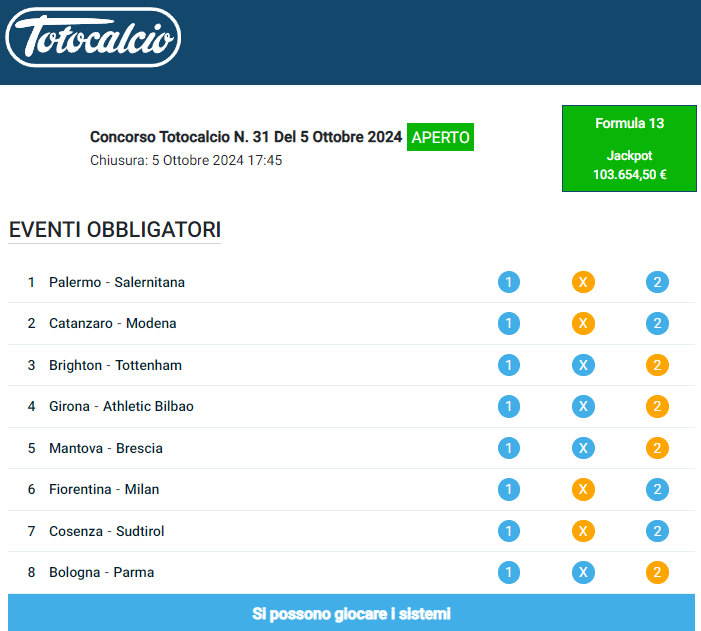Unselect 2 on Girona - Athletic Bilbao
The width and height of the screenshot is (701, 631).
pyautogui.click(x=657, y=406)
